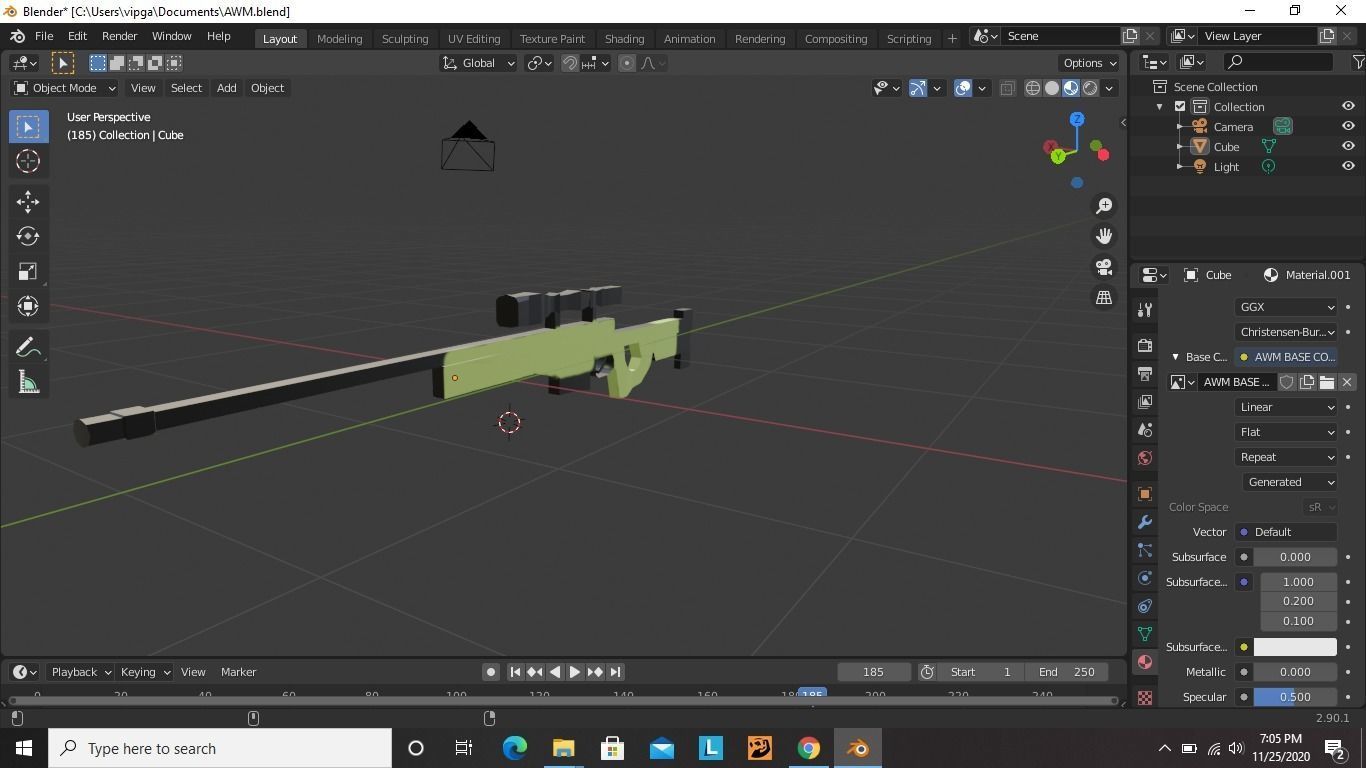This screenshot has height=768, width=1366.
Task: Open Linear interpolation dropdown
Action: coord(1286,407)
